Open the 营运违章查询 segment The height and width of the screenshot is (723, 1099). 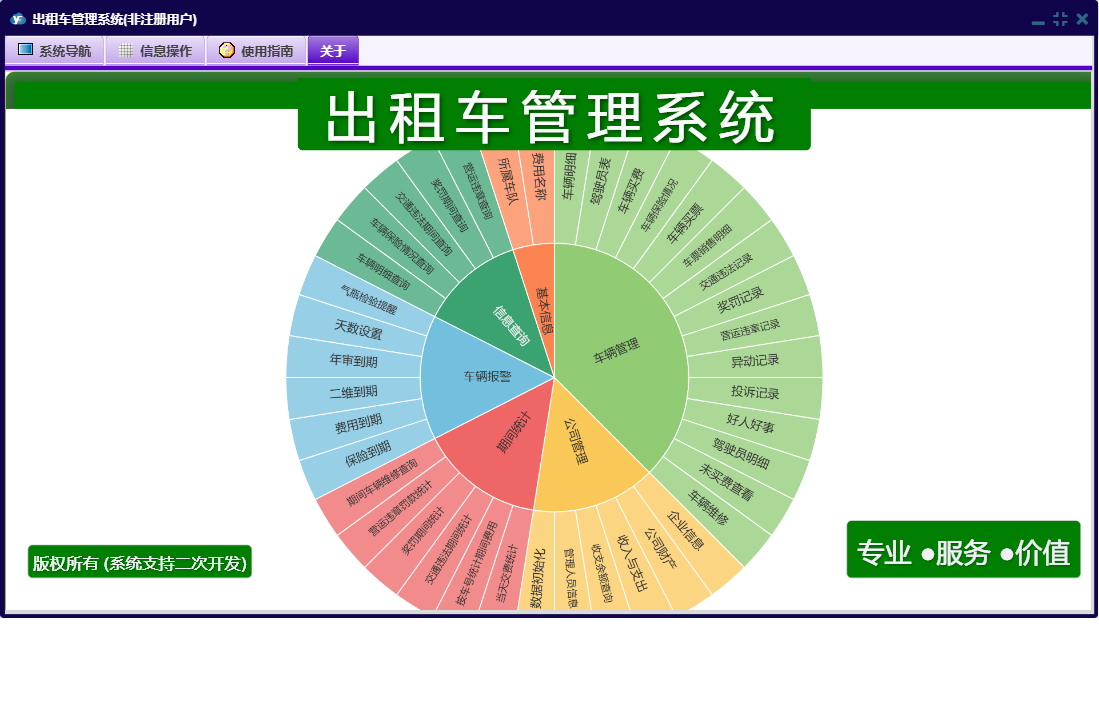tap(477, 191)
